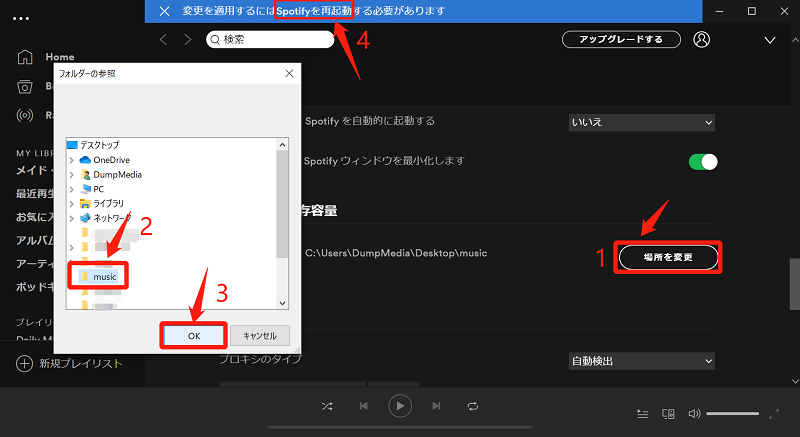The image size is (800, 437).
Task: Open アルバム in the library sidebar
Action: 35,240
